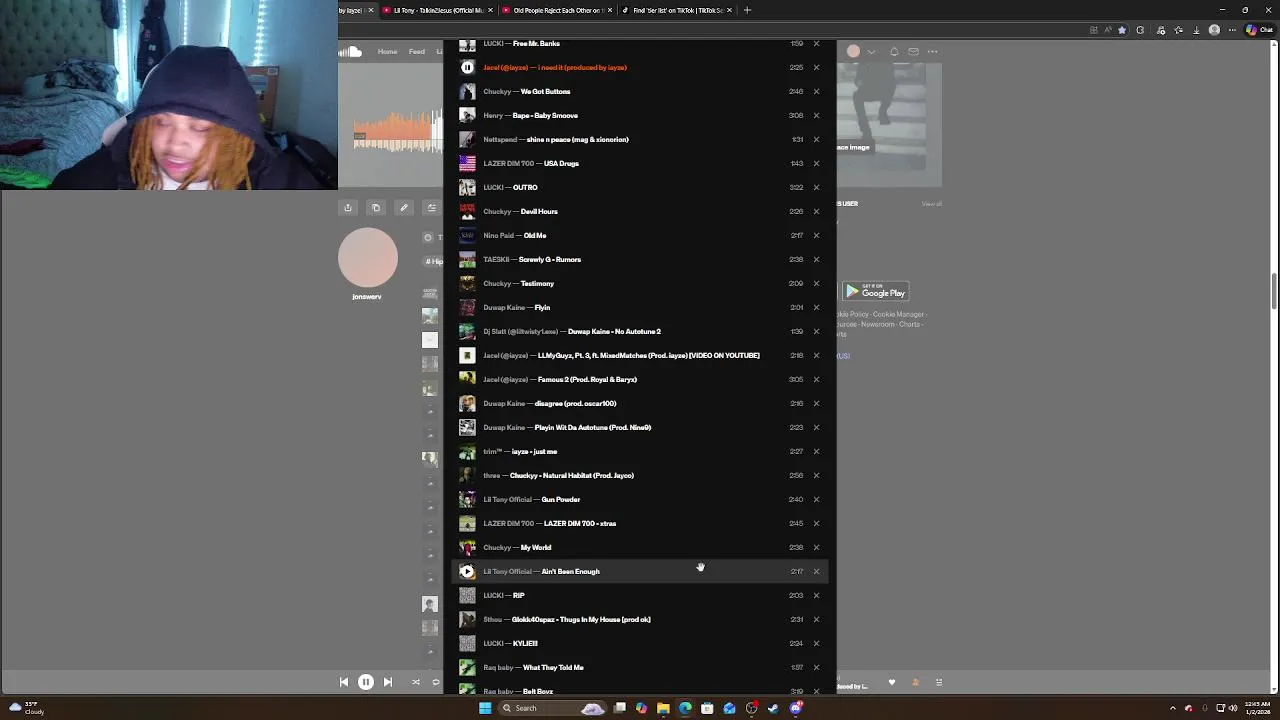
Task: Open File Explorer from taskbar
Action: pyautogui.click(x=663, y=708)
